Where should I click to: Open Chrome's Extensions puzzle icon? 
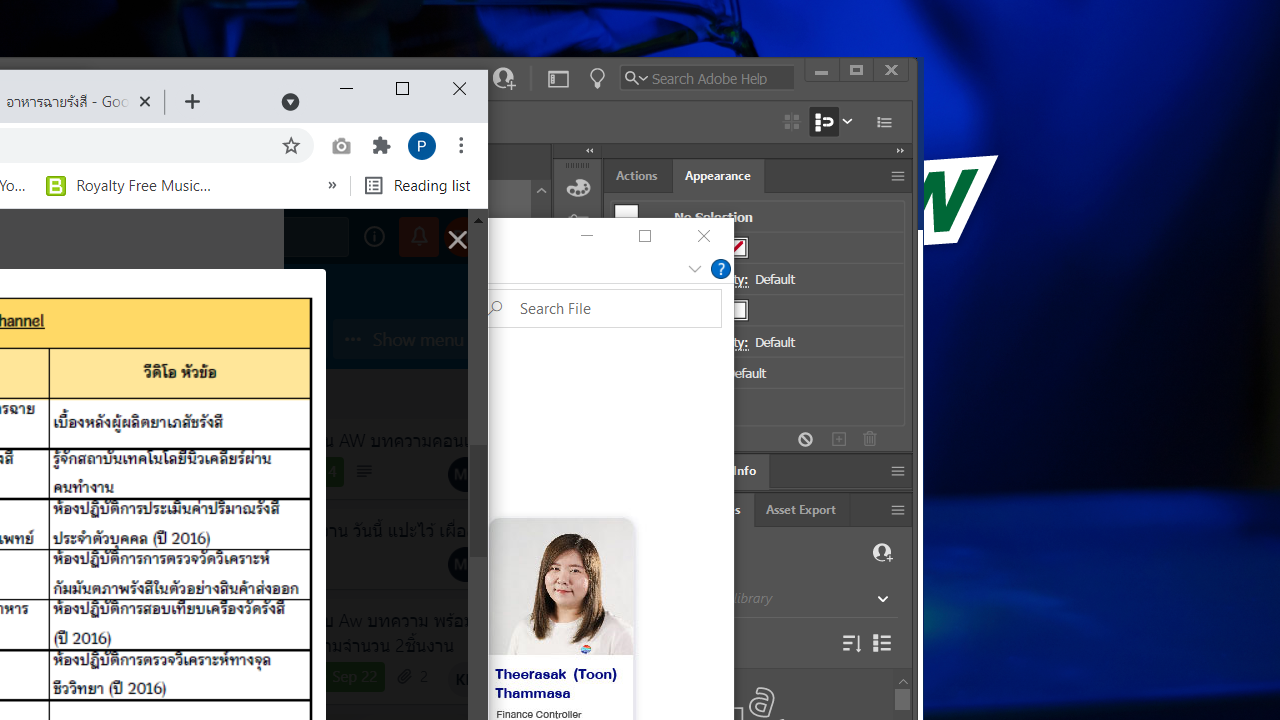[381, 146]
